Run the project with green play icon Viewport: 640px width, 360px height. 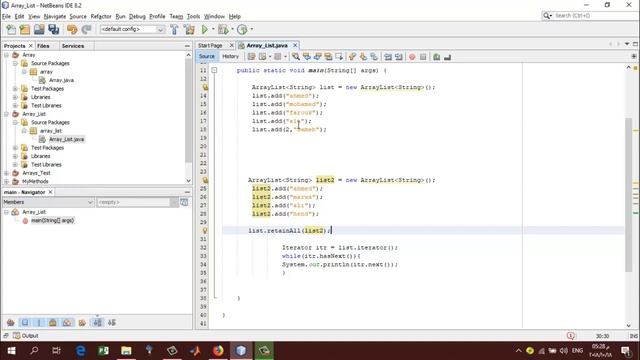[204, 29]
